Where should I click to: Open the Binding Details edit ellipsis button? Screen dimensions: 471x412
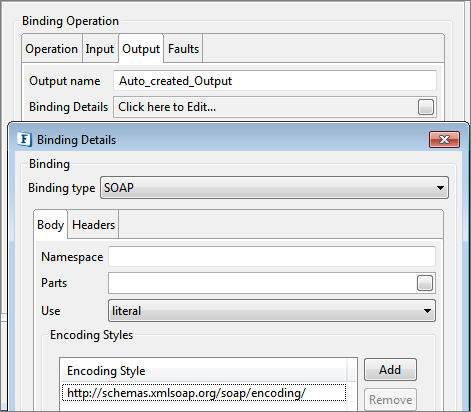pos(426,107)
